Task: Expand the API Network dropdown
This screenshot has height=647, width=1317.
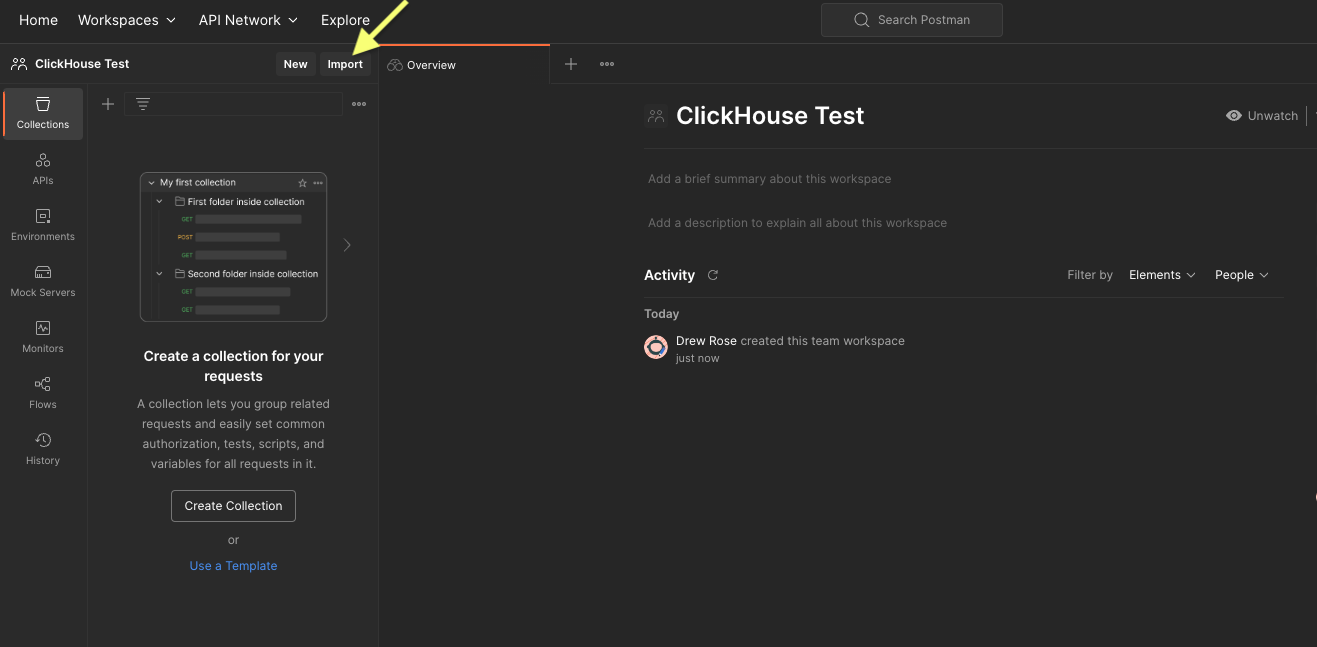Action: (x=248, y=20)
